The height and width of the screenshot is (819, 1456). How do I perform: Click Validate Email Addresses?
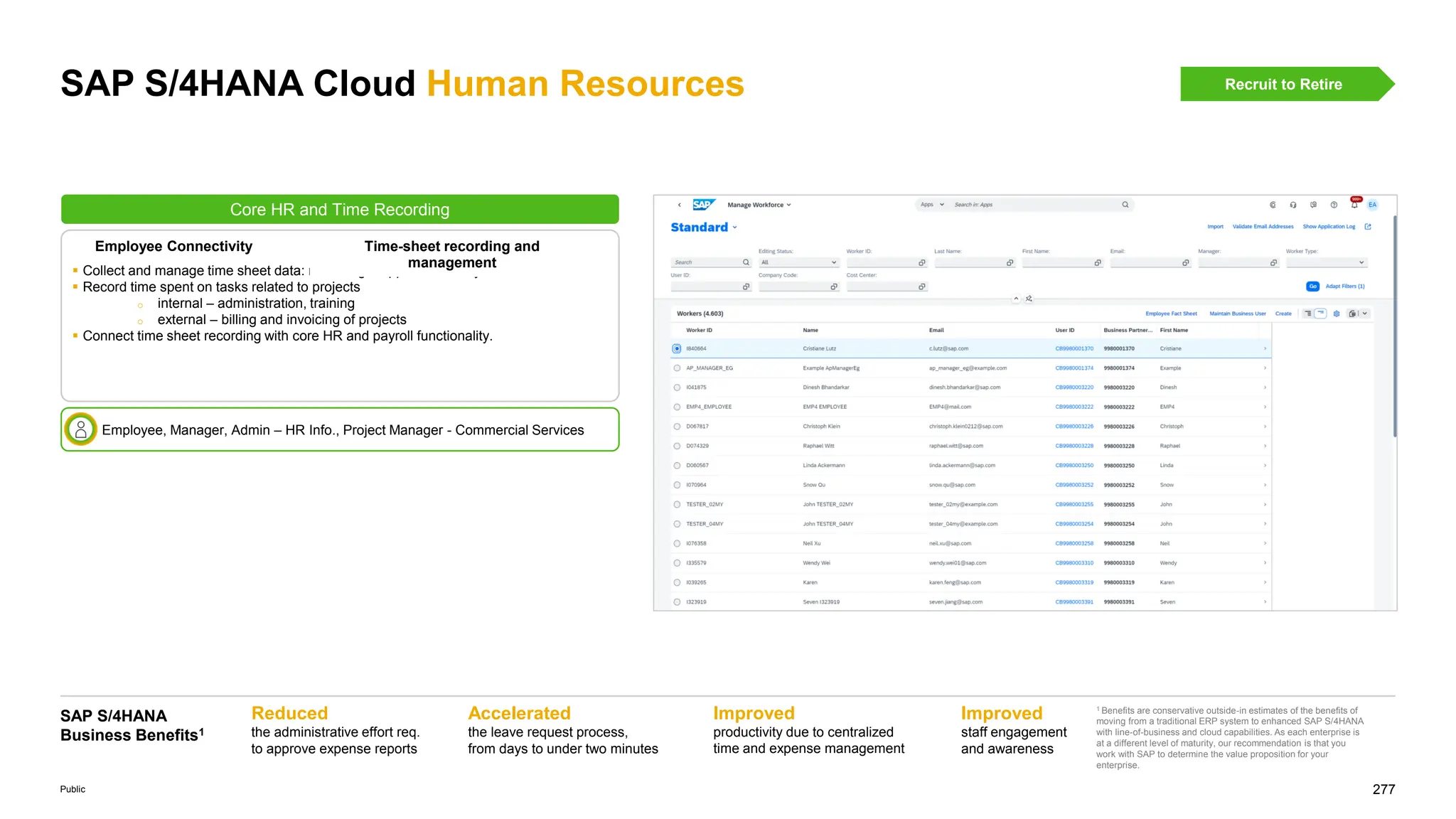tap(1263, 227)
